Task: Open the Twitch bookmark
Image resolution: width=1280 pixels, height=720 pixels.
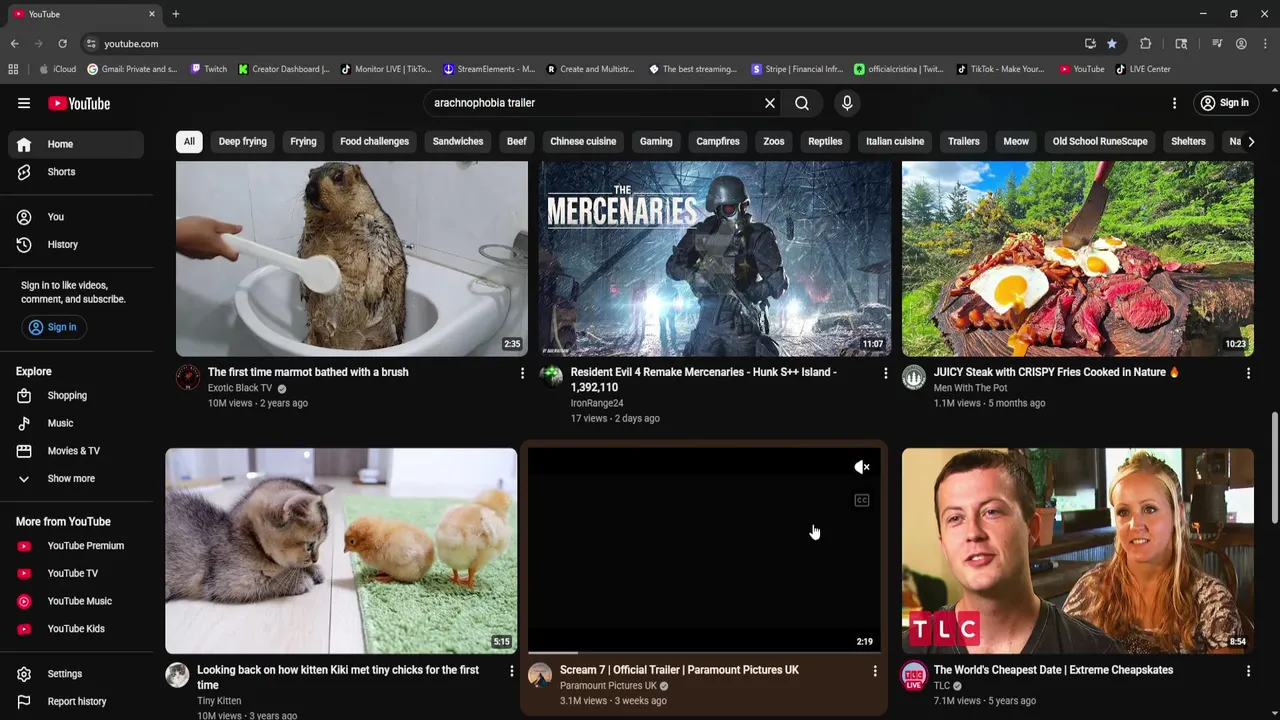Action: (x=209, y=69)
